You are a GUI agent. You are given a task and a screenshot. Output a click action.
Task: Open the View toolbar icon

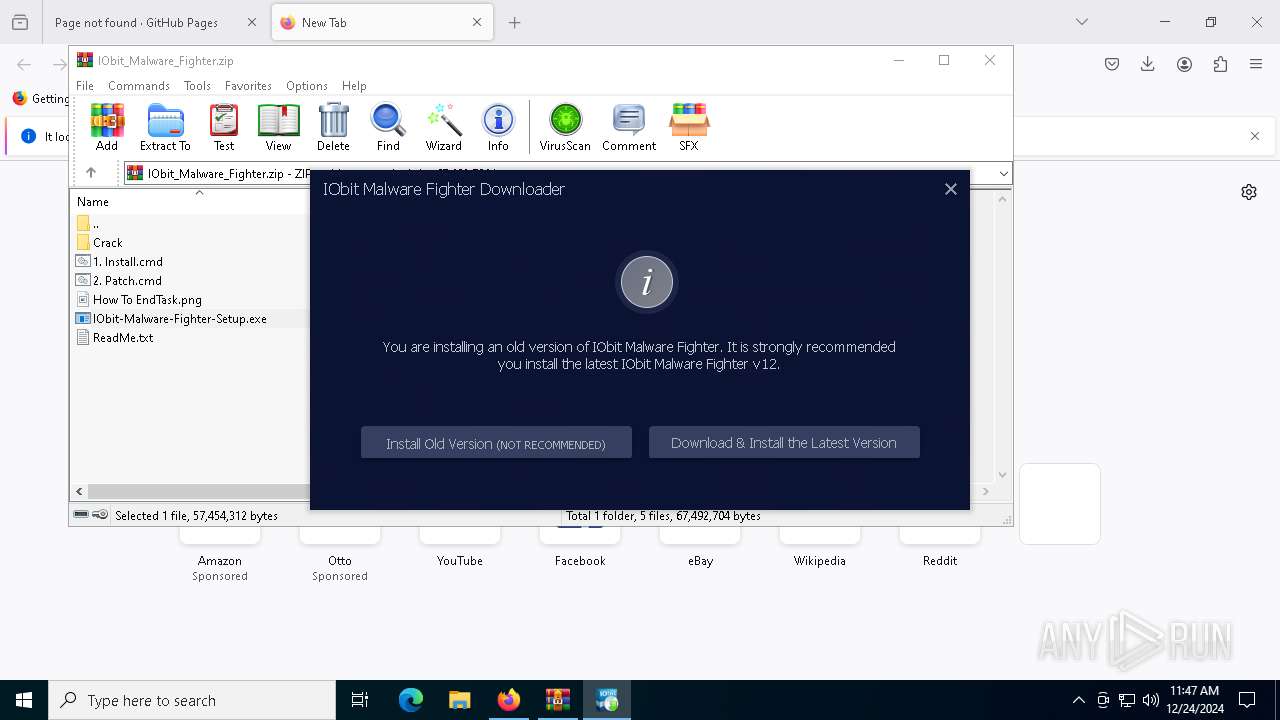coord(278,127)
